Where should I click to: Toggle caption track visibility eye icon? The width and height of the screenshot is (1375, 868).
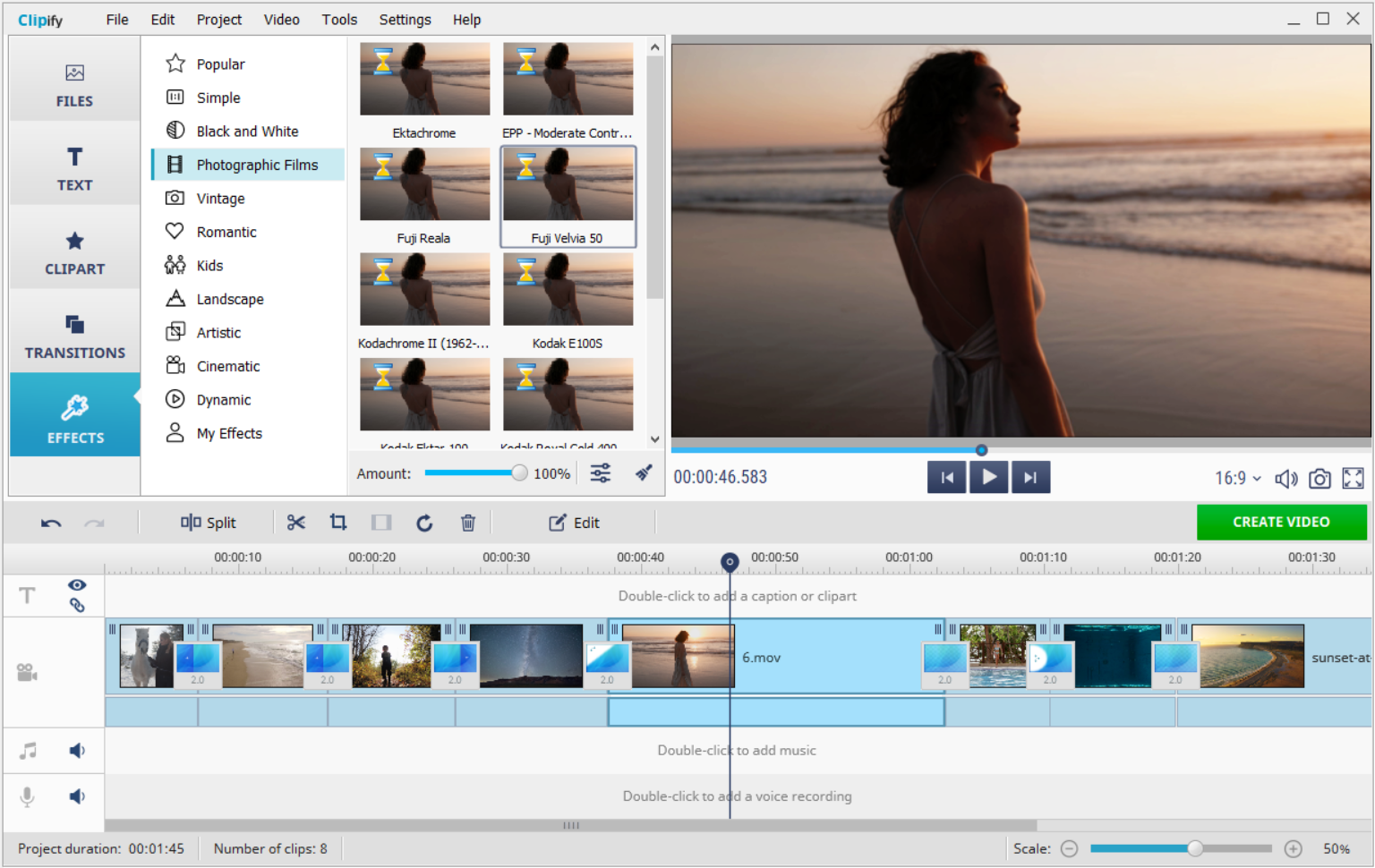coord(77,584)
